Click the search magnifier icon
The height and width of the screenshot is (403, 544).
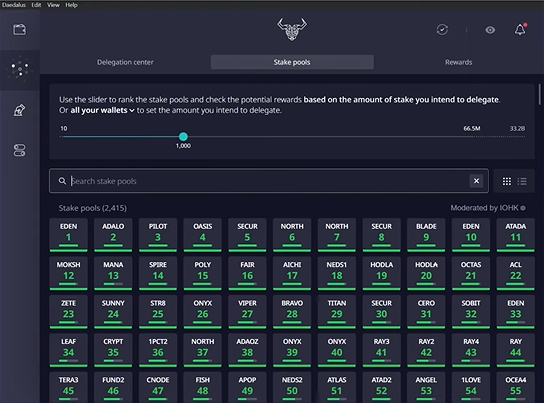(62, 181)
